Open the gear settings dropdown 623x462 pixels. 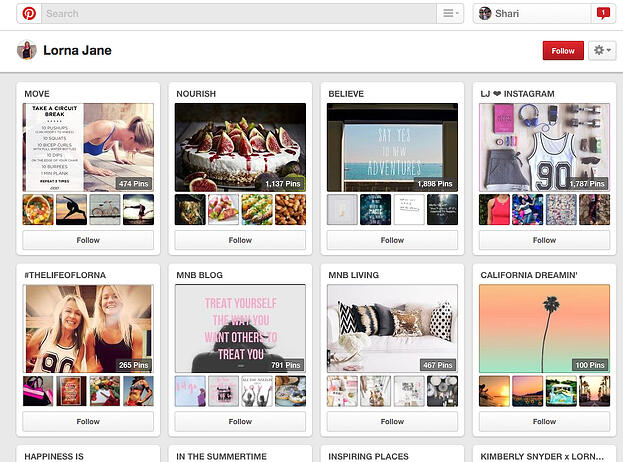[x=602, y=50]
